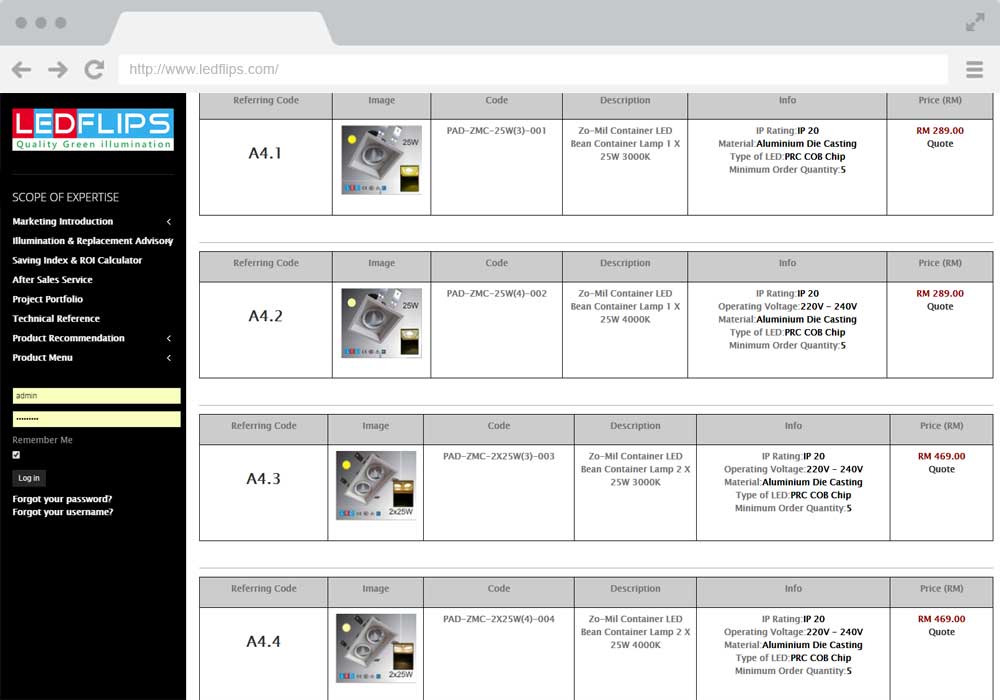Click Quote link for A4.2
The height and width of the screenshot is (700, 1000).
tap(940, 307)
